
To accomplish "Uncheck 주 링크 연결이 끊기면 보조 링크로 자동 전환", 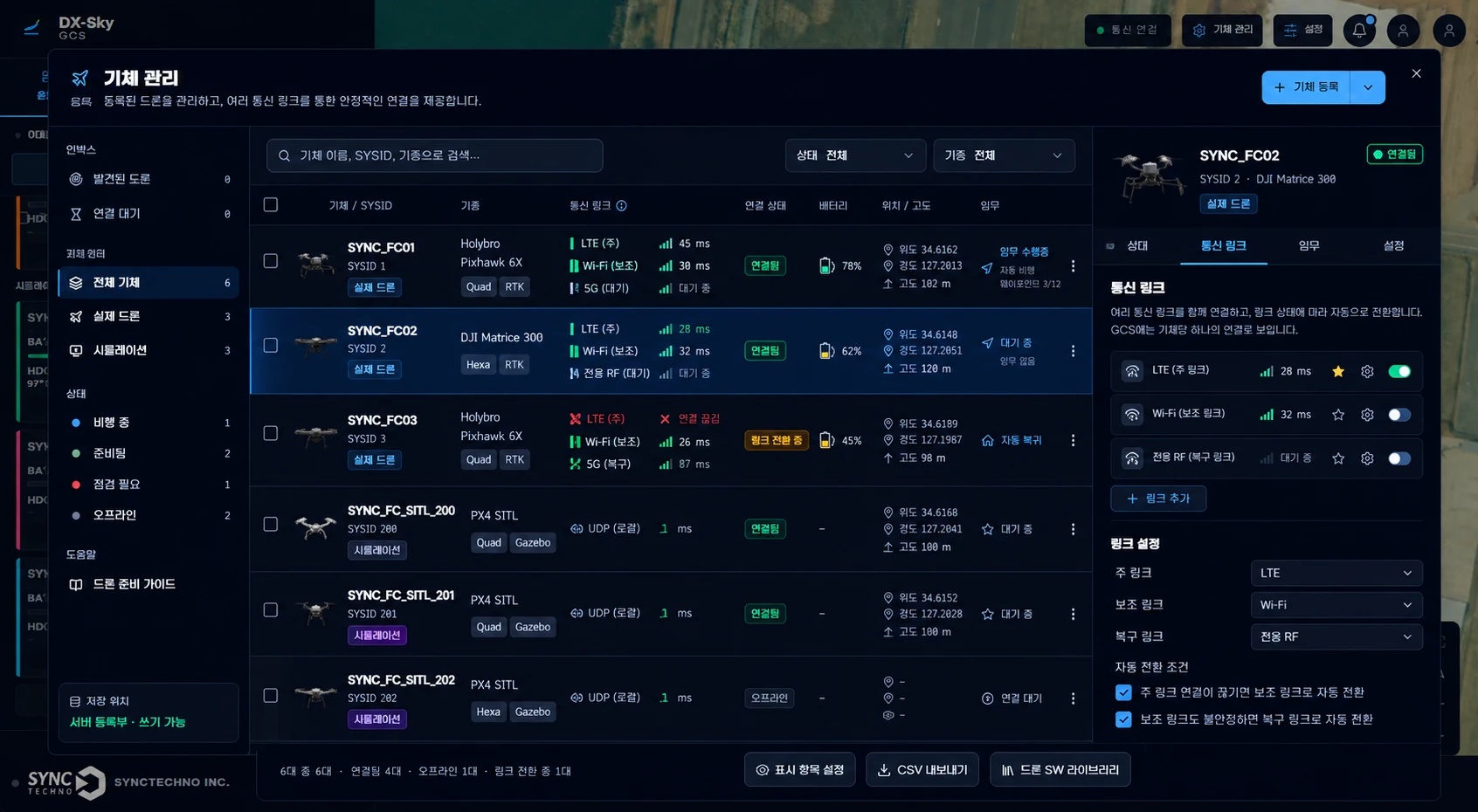I will pos(1123,692).
